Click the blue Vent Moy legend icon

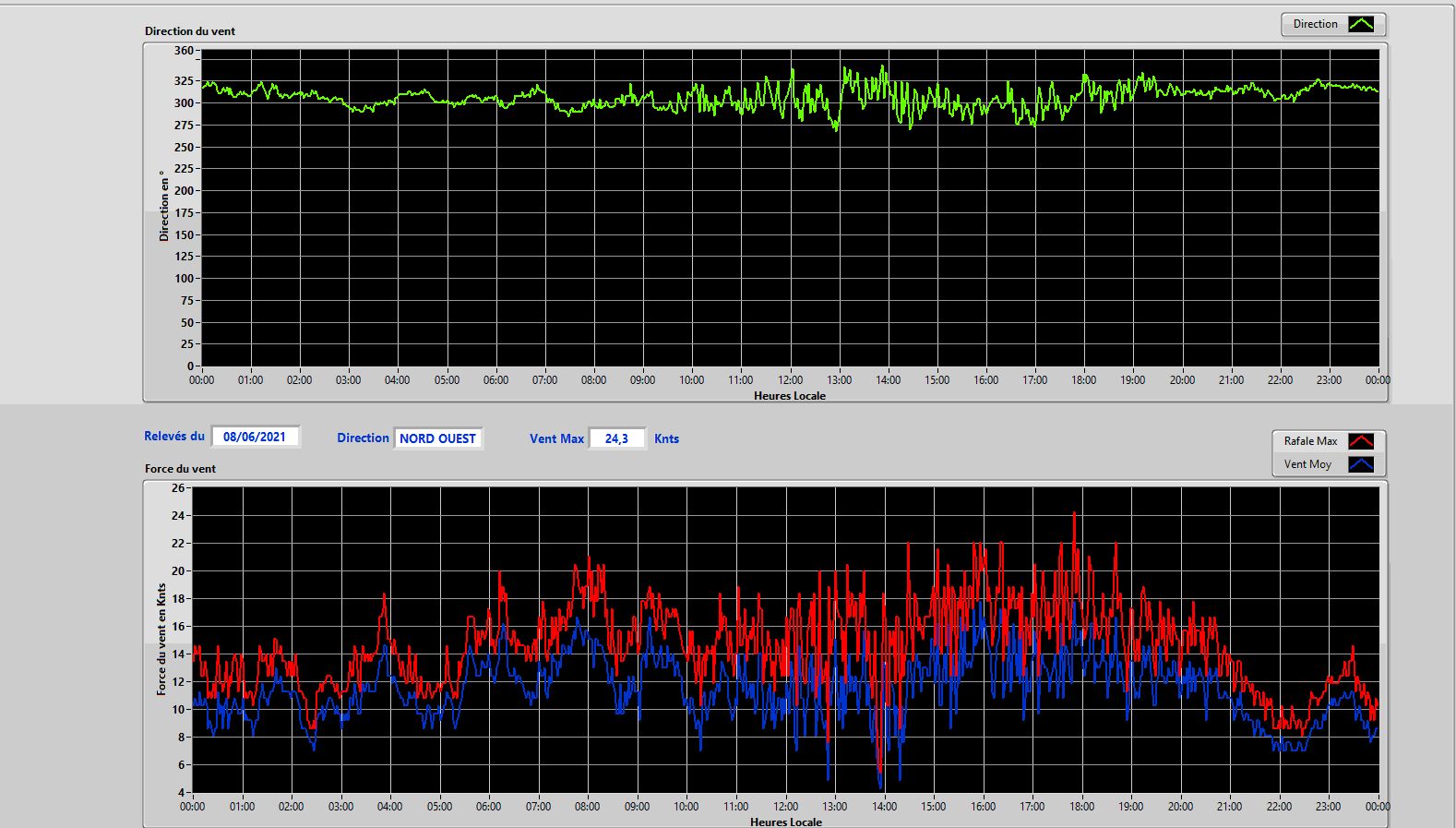1361,464
